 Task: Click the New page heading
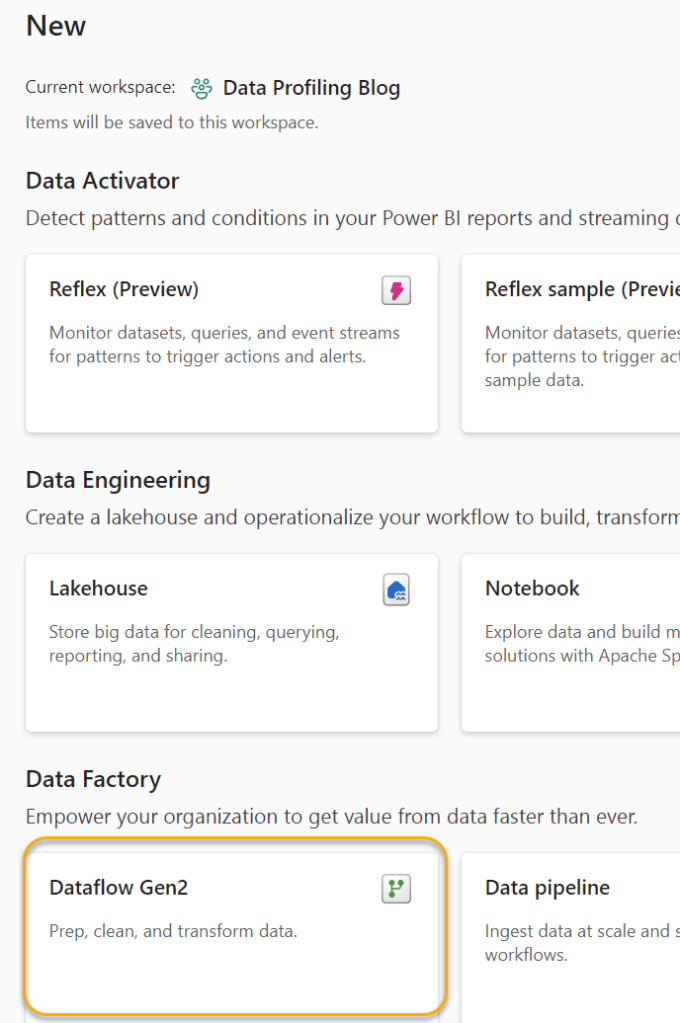click(56, 26)
